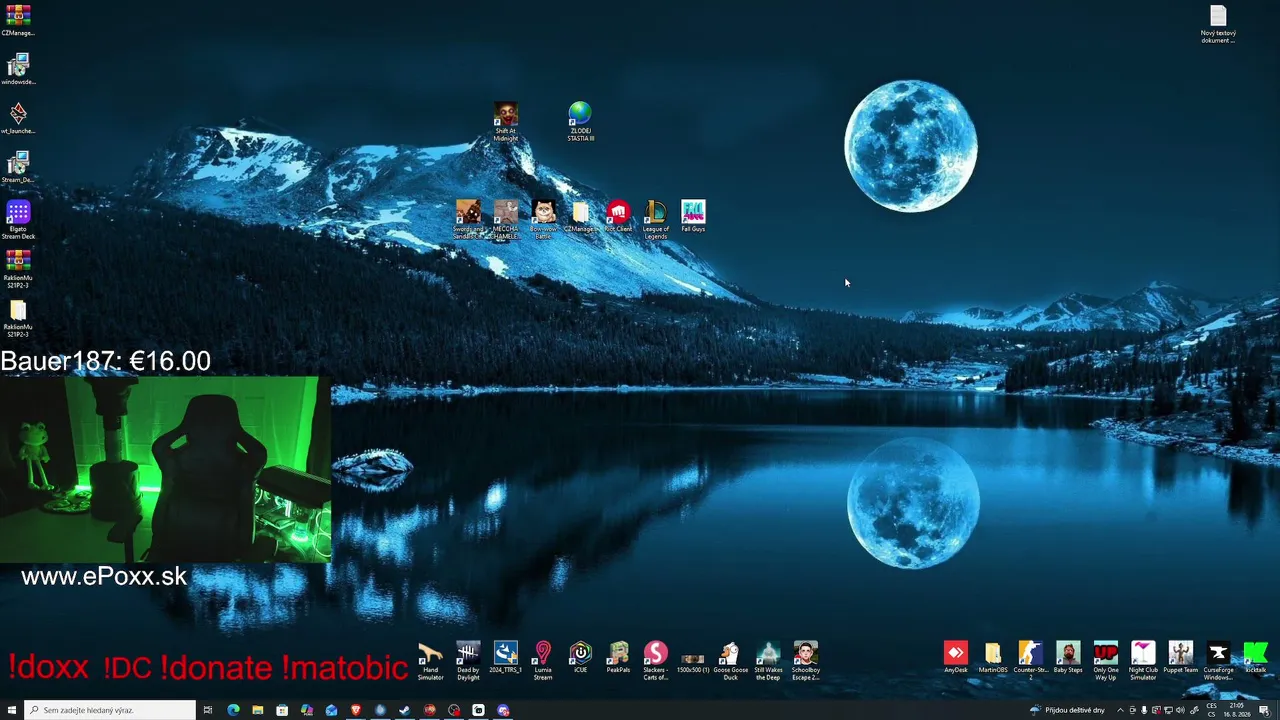Screen dimensions: 1280x720
Task: Launch Goose Goose Duck shortcut
Action: click(x=730, y=661)
